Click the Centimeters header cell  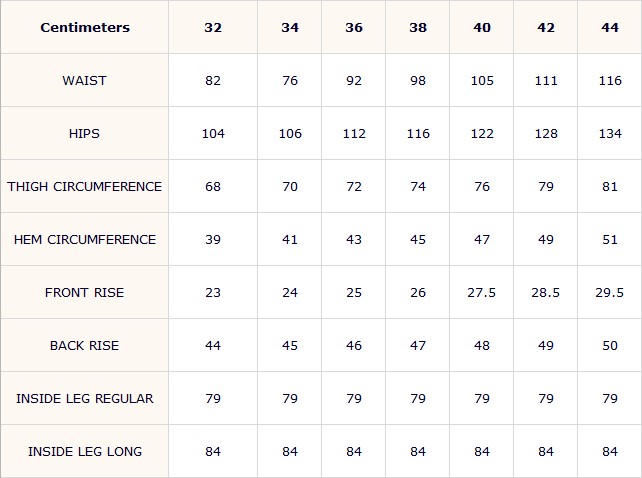85,27
